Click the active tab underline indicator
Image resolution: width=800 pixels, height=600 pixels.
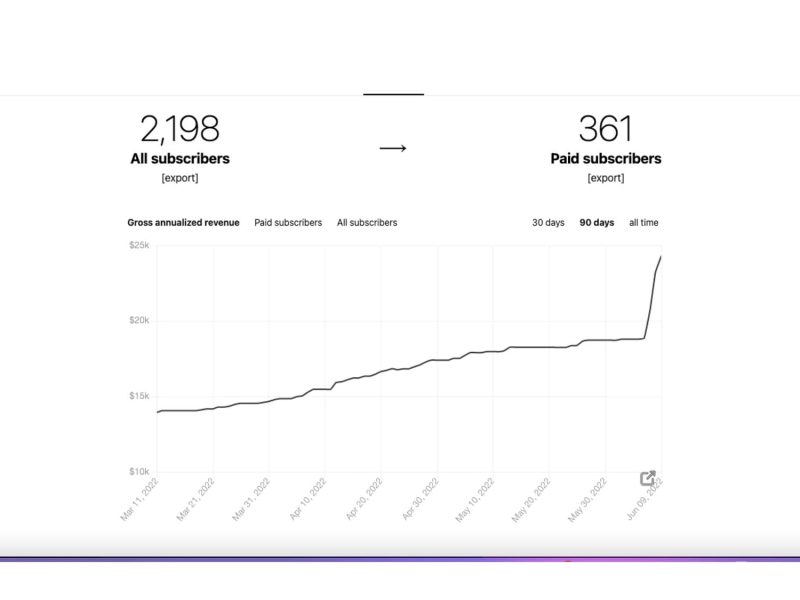coord(393,94)
